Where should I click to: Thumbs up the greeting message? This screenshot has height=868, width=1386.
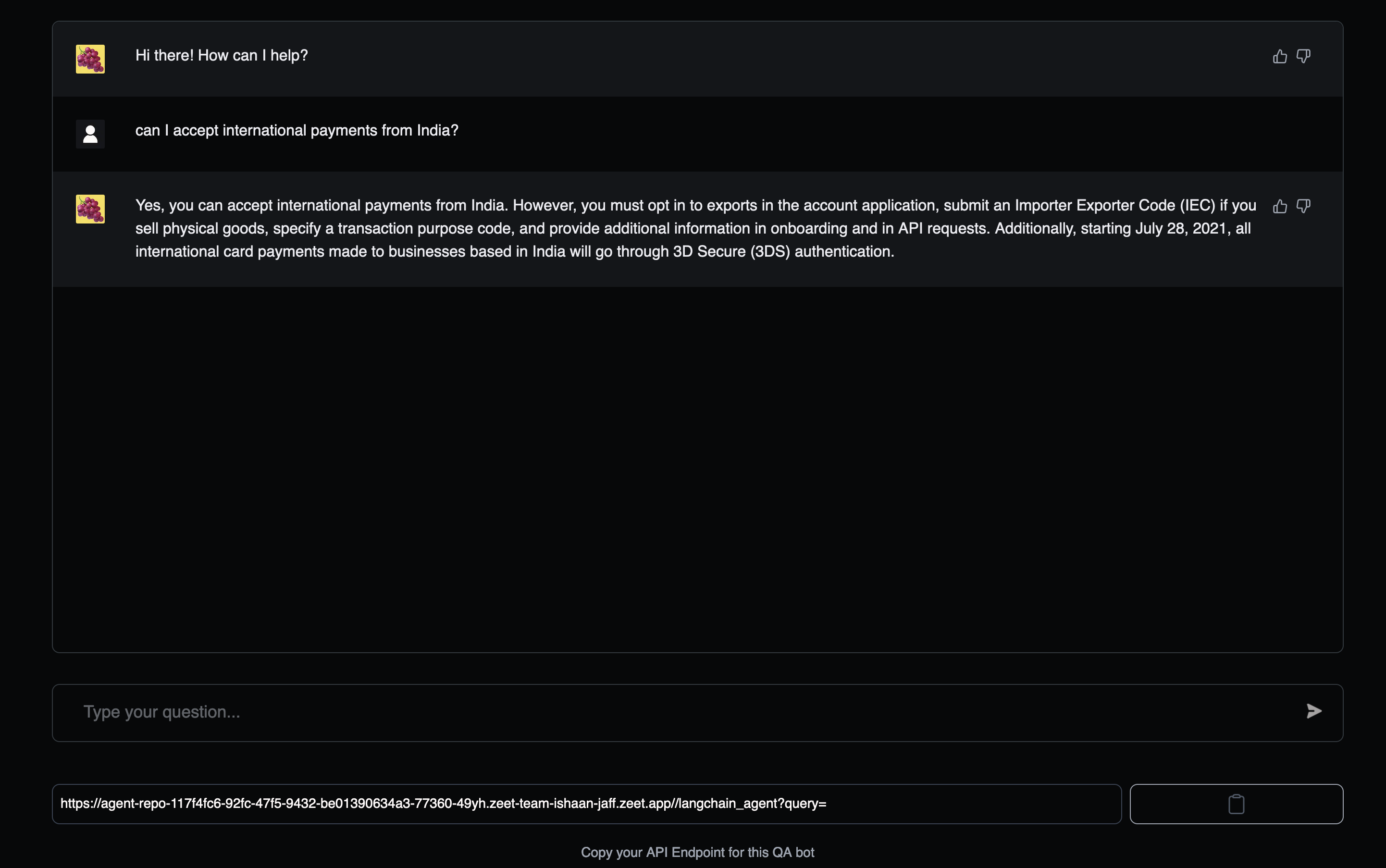(1279, 56)
